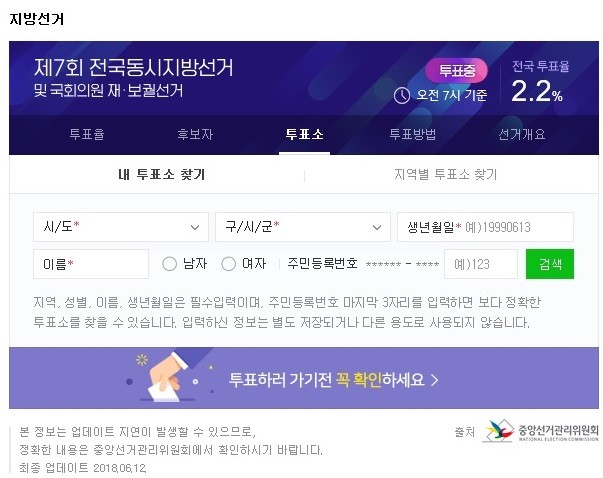The image size is (603, 478).
Task: Switch to the 후보자 tab
Action: coord(195,134)
